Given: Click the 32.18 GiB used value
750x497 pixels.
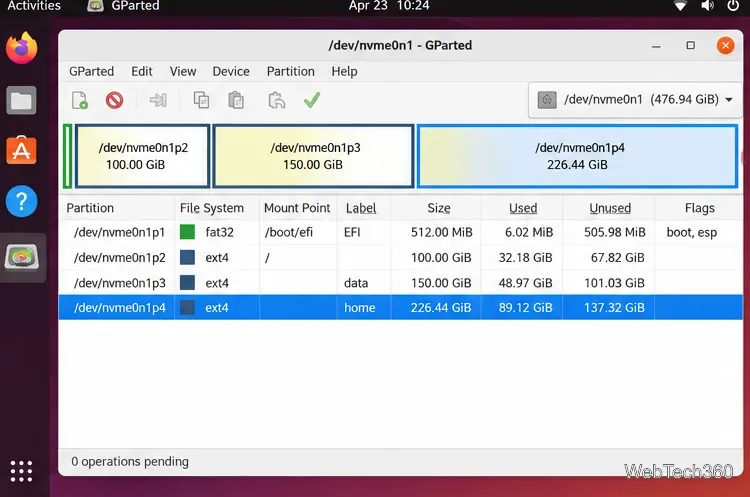Looking at the screenshot, I should [x=525, y=258].
